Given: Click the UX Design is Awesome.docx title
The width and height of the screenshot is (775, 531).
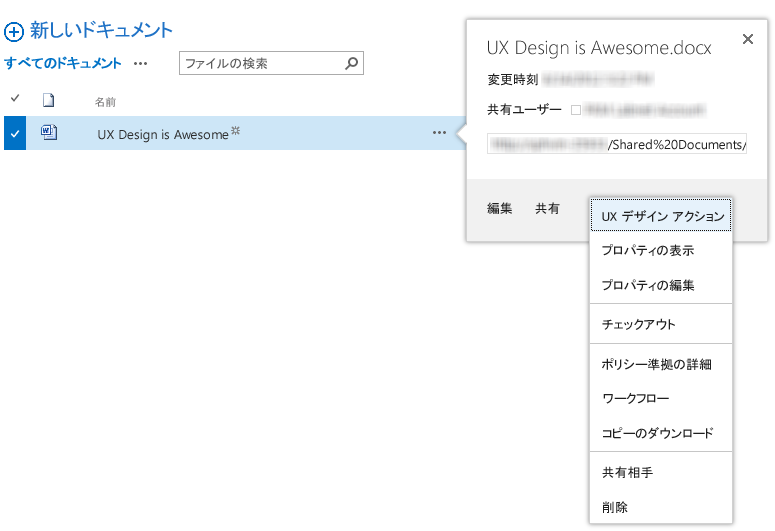Looking at the screenshot, I should 599,48.
